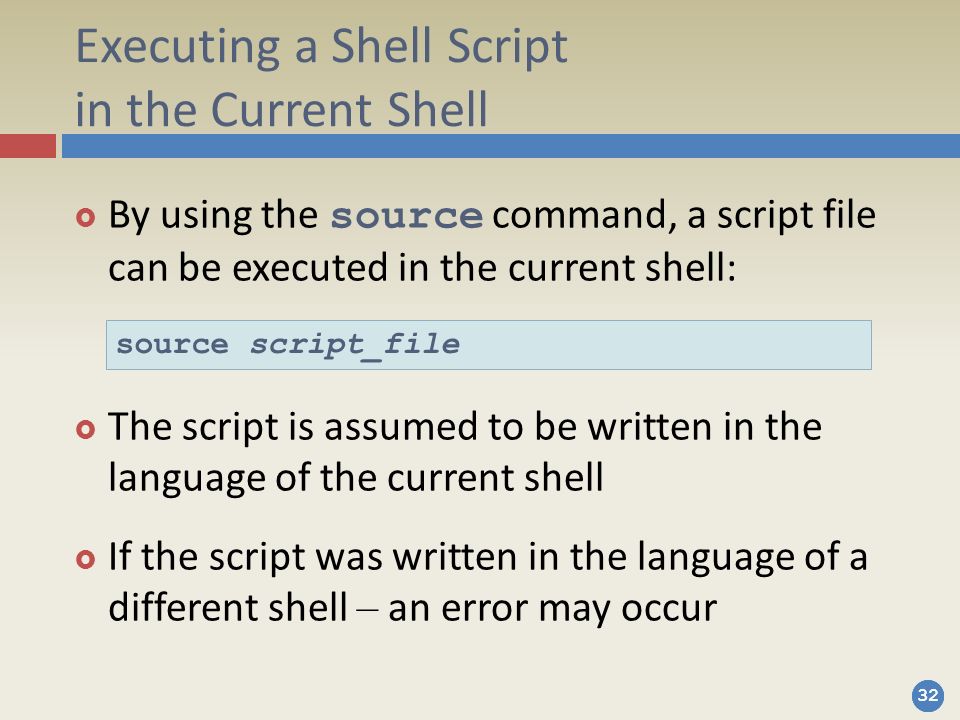Image resolution: width=960 pixels, height=720 pixels.
Task: Click the first red bullet marker
Action: [x=86, y=217]
